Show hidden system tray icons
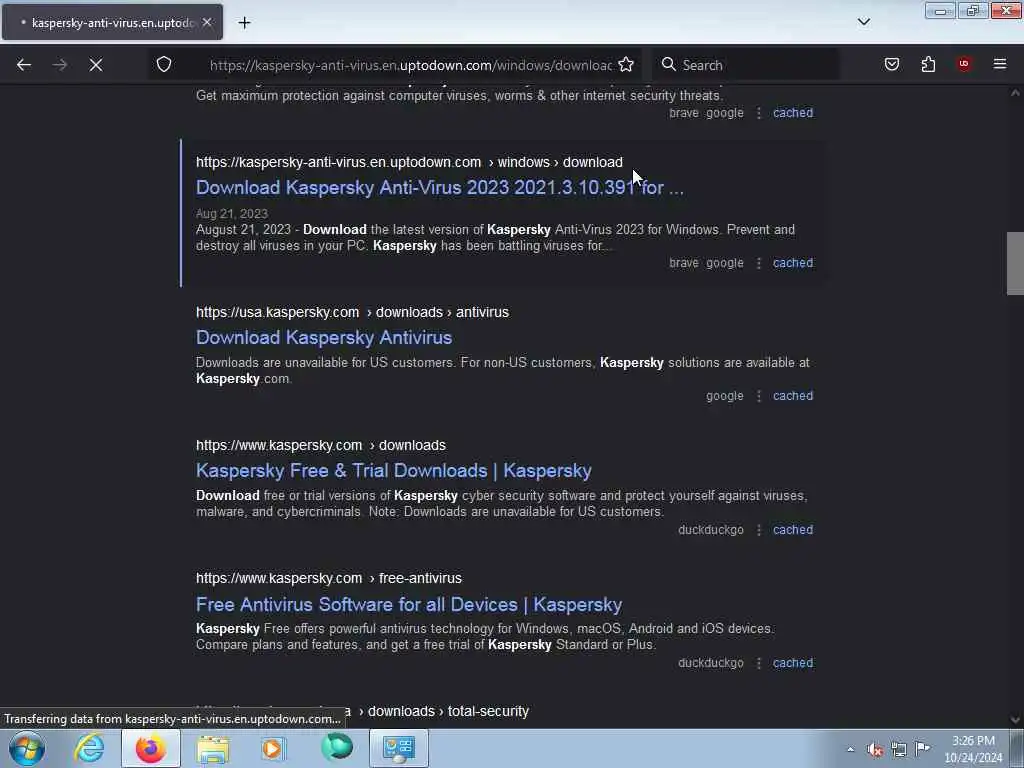The width and height of the screenshot is (1024, 768). [x=850, y=749]
